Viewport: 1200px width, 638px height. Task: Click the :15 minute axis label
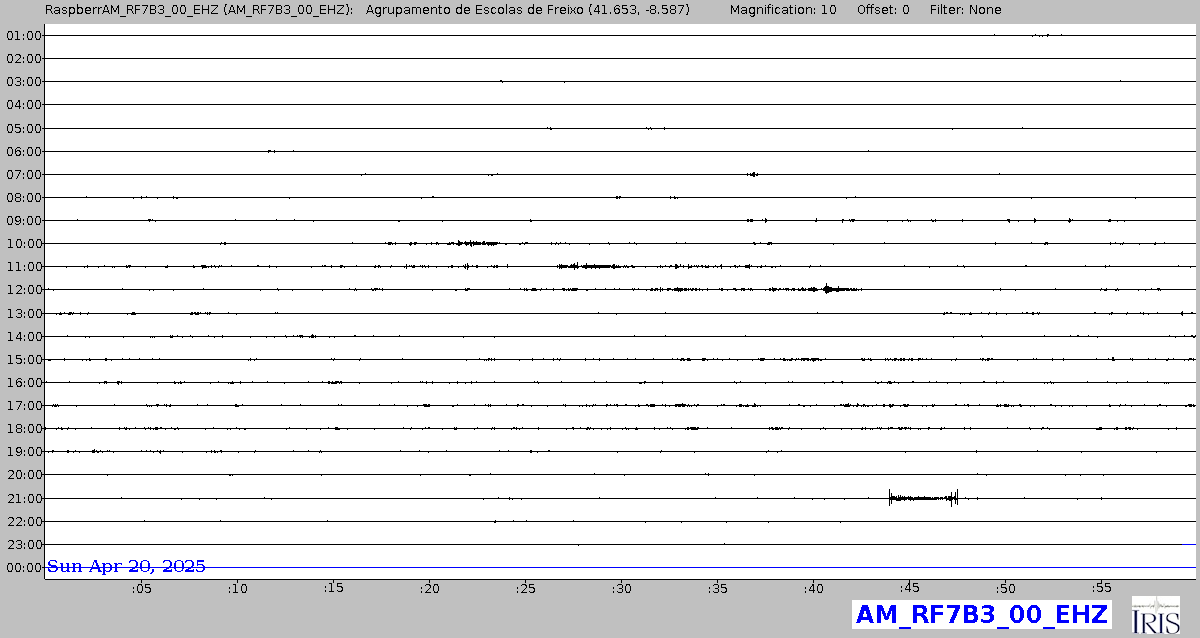click(333, 588)
